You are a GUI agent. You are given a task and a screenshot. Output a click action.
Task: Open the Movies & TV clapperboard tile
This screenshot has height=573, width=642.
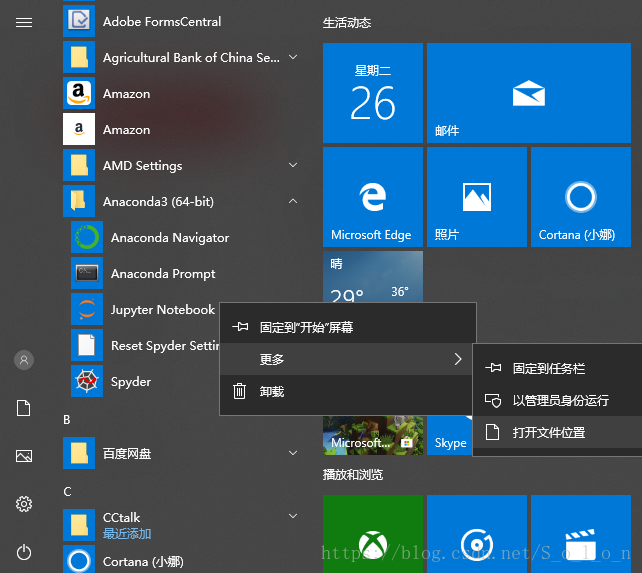tap(581, 534)
